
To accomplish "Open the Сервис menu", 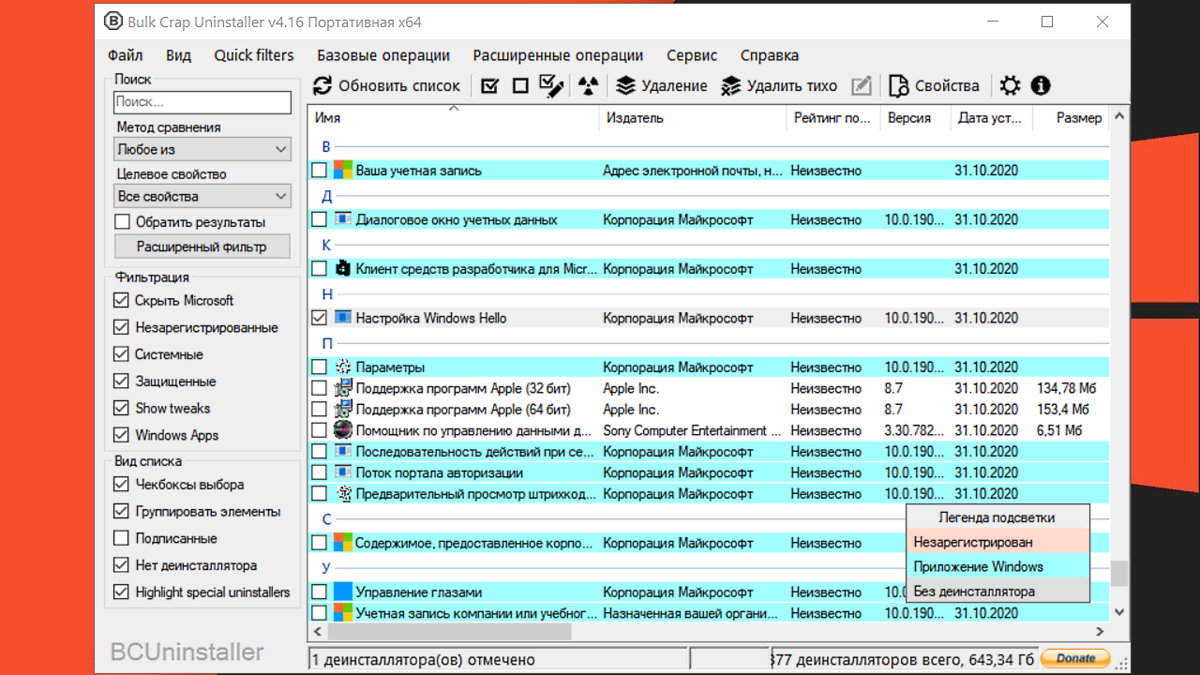I will (x=692, y=55).
